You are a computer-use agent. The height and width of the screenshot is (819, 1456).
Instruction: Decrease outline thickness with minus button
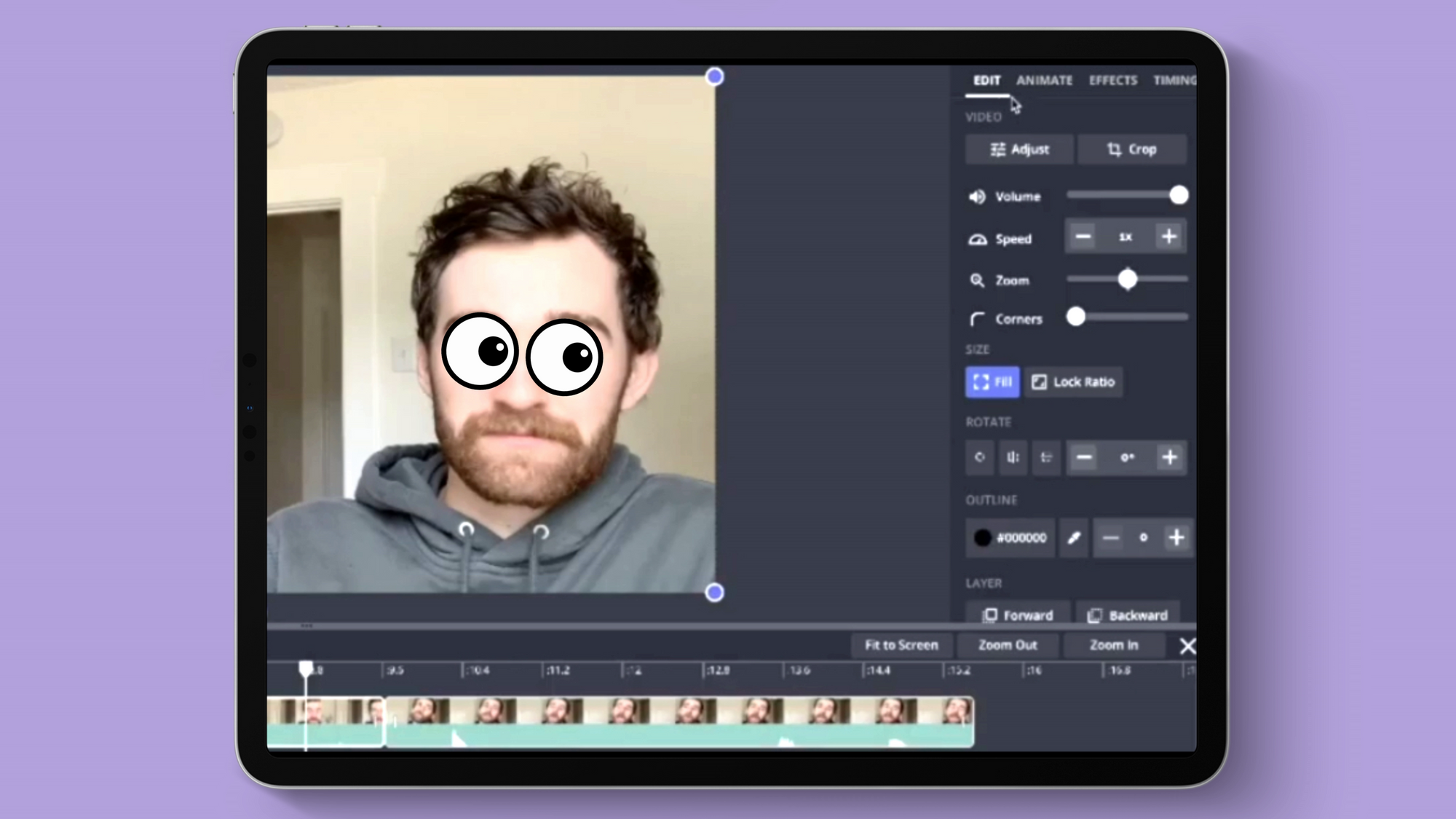(x=1110, y=538)
